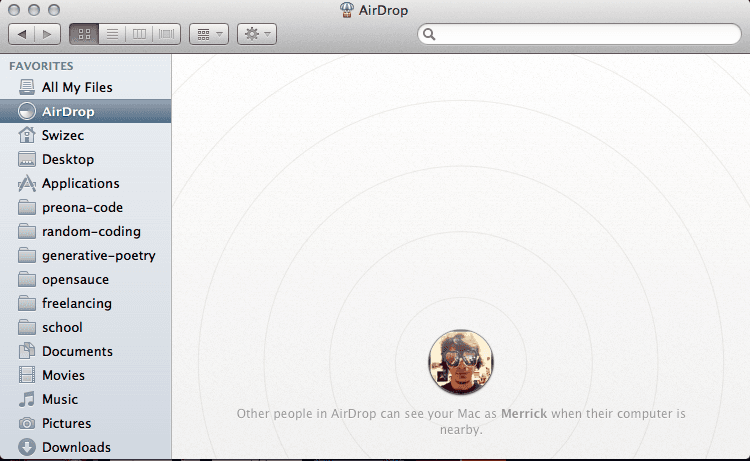Click the Music note icon
This screenshot has height=461, width=750.
pos(27,399)
